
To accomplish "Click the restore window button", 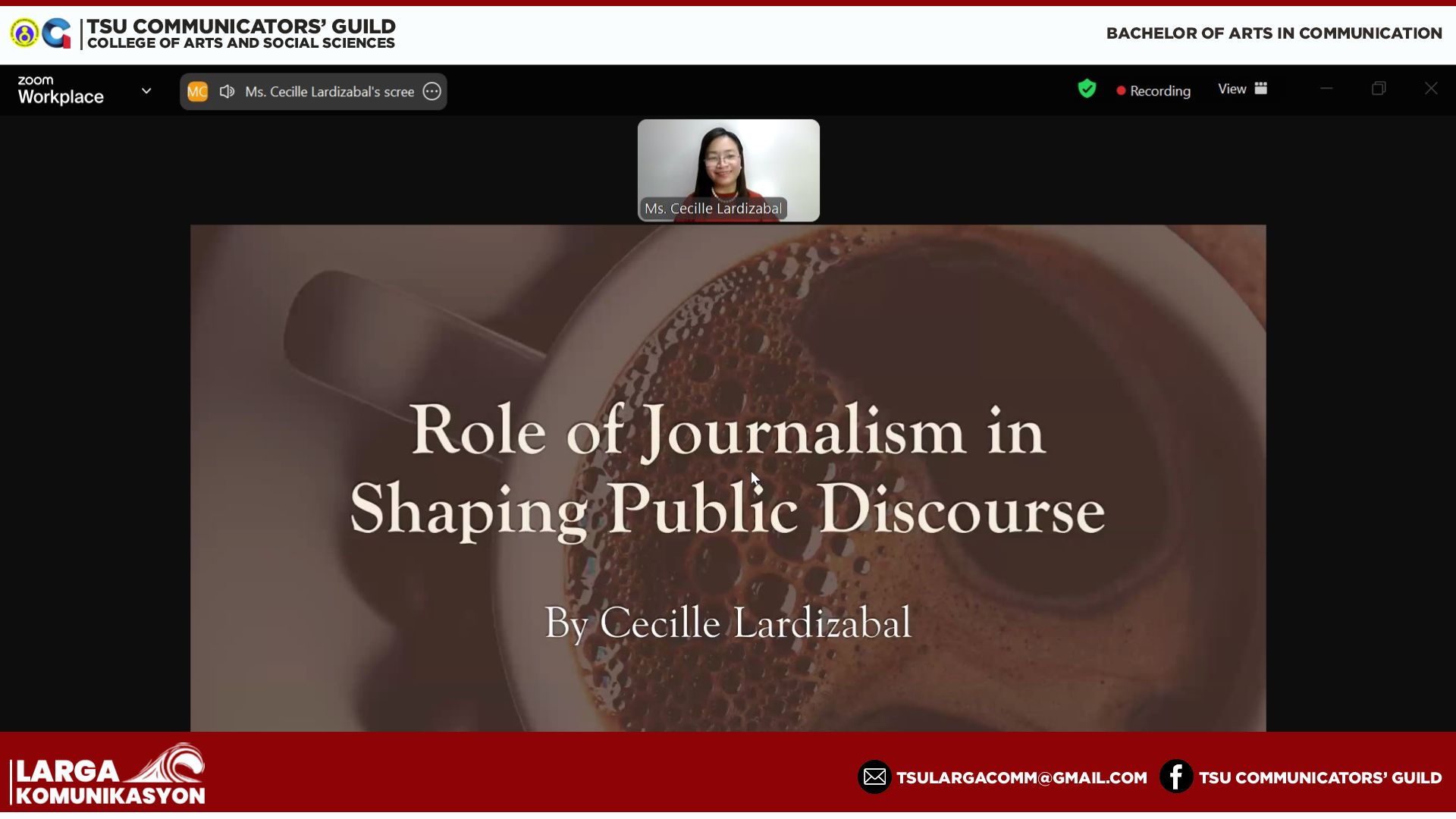I will 1379,89.
